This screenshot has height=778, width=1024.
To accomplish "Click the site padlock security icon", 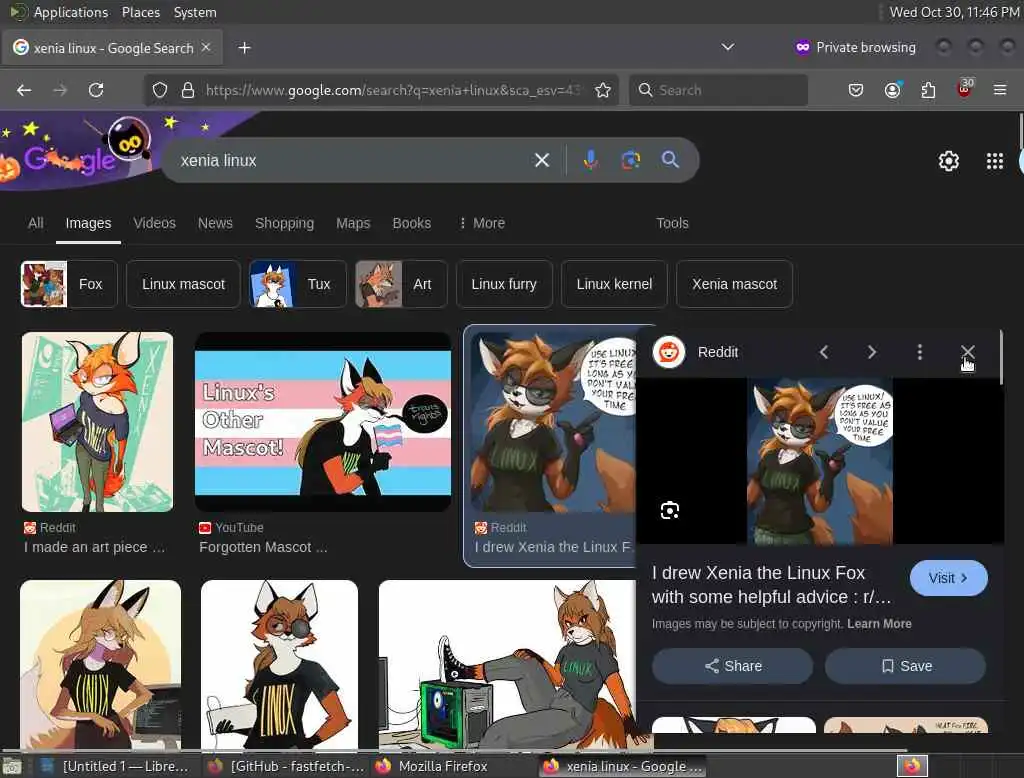I will [x=188, y=90].
